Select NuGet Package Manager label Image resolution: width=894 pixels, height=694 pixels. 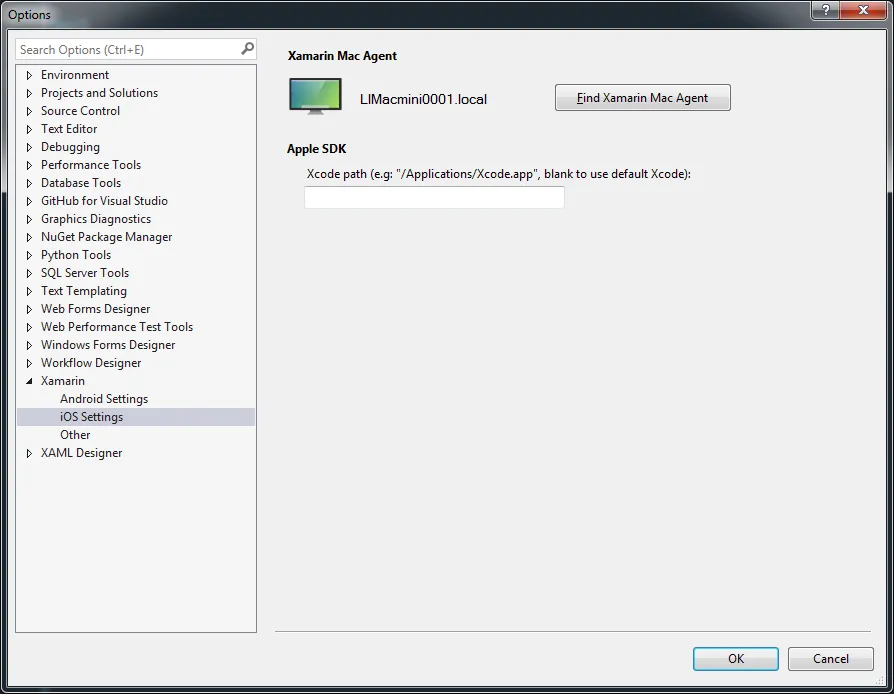click(x=106, y=237)
